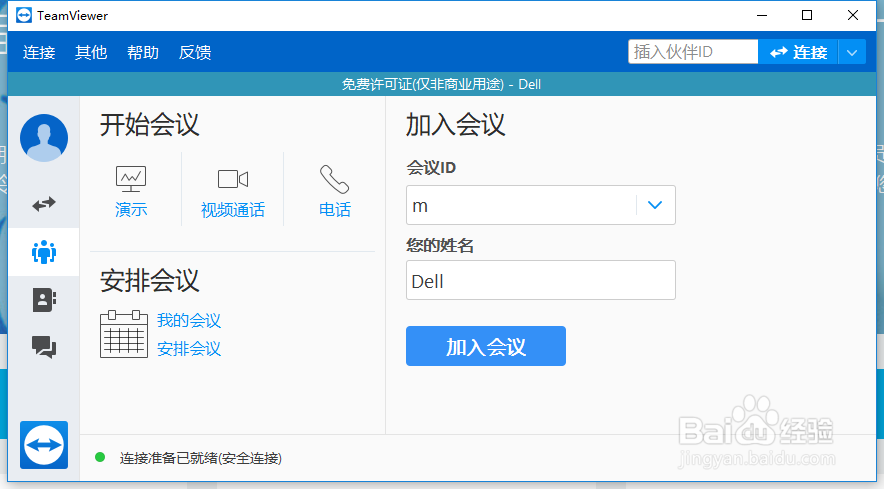The height and width of the screenshot is (489, 884).
Task: Select the Meeting people icon in sidebar
Action: tap(44, 252)
